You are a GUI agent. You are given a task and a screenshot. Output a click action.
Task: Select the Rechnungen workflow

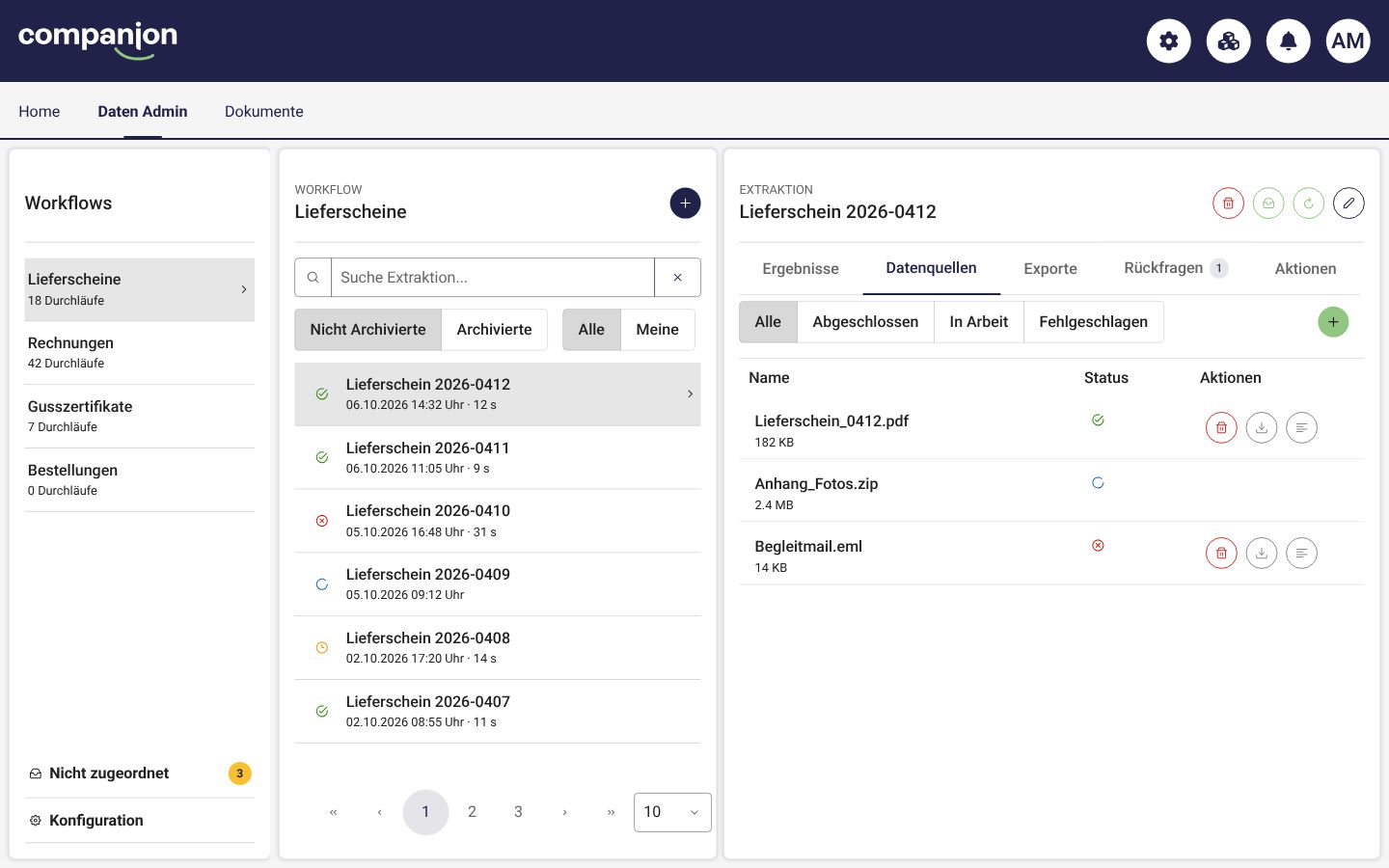click(x=140, y=353)
